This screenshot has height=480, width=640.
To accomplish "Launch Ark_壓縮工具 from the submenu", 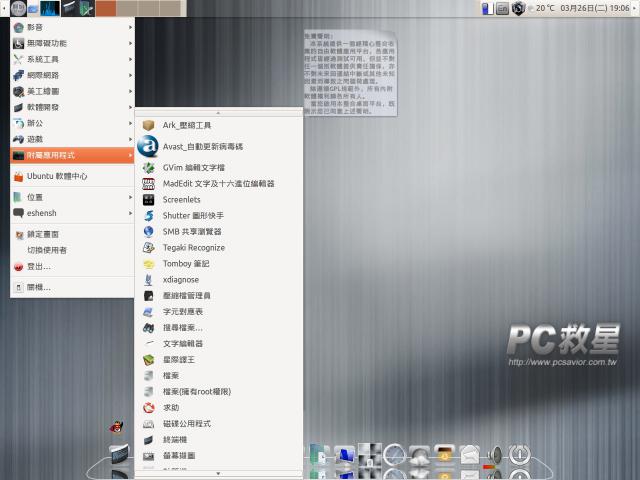I will point(187,125).
